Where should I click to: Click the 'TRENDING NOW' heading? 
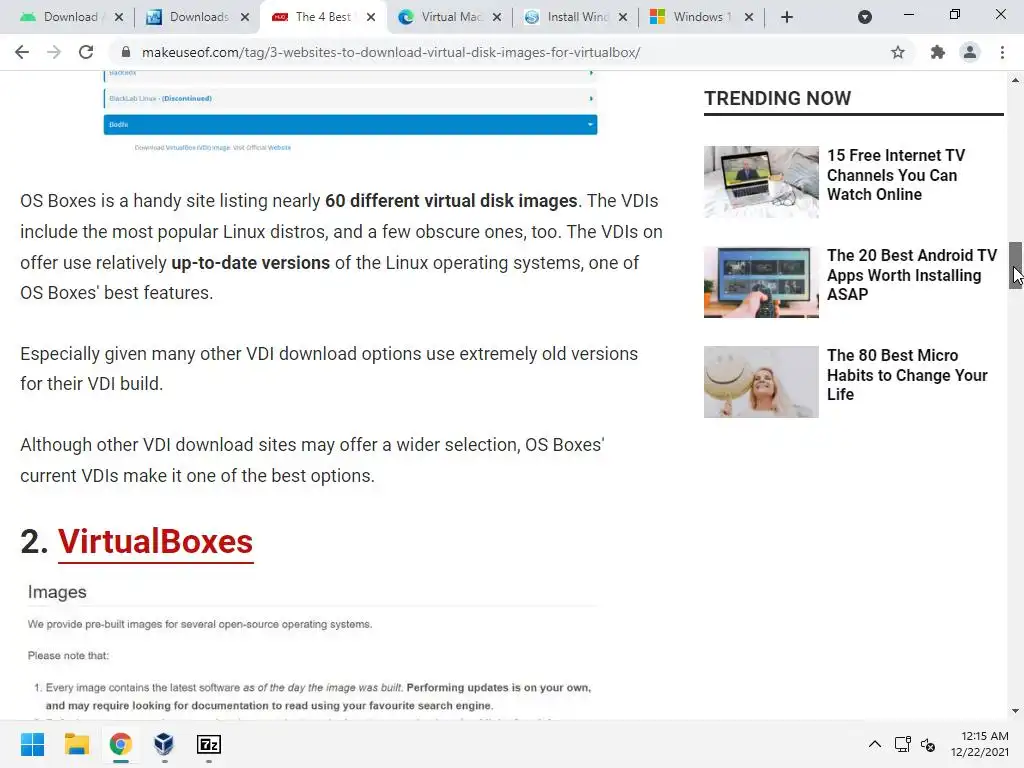click(x=777, y=98)
